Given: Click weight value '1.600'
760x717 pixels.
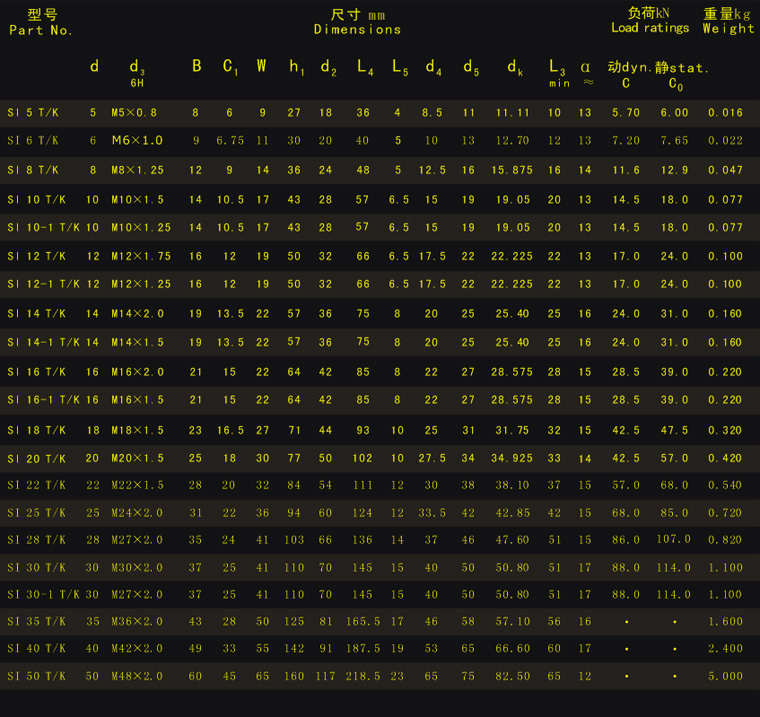Looking at the screenshot, I should (725, 621).
